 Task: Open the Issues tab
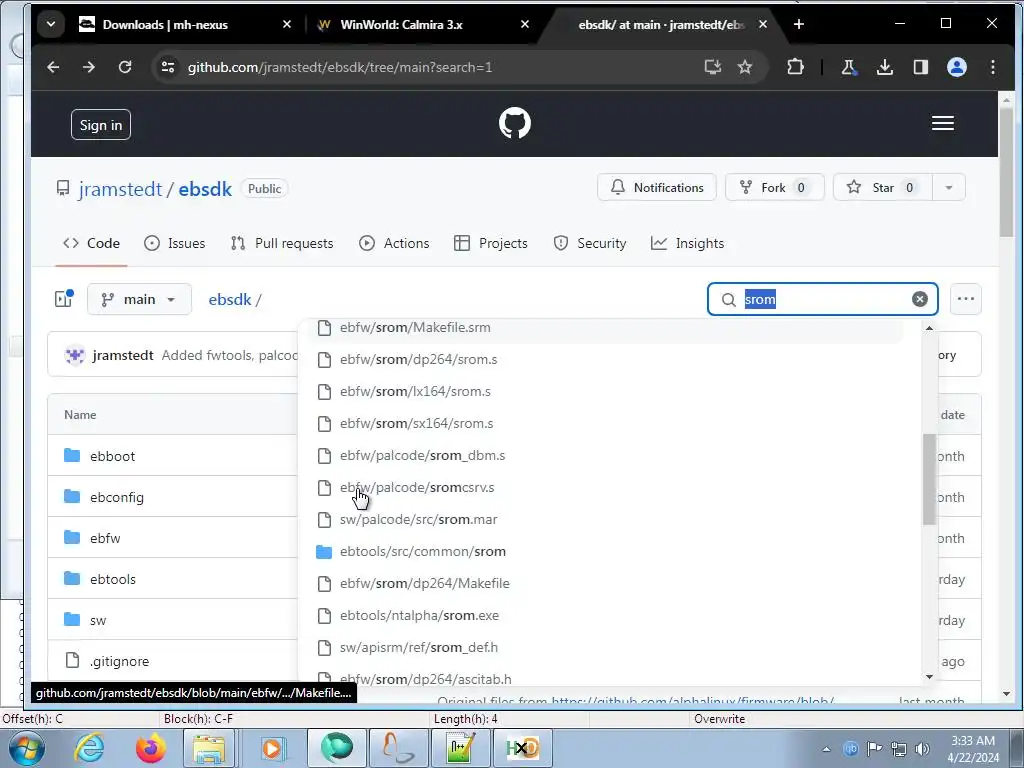click(174, 244)
